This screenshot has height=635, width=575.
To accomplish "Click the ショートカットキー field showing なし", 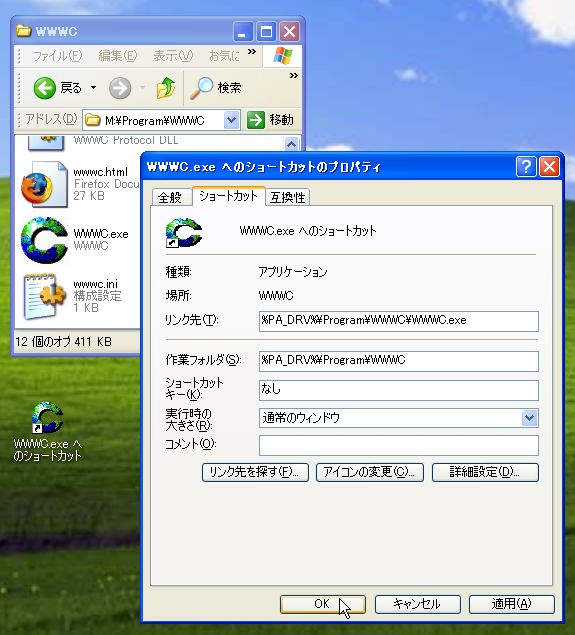I will (398, 390).
